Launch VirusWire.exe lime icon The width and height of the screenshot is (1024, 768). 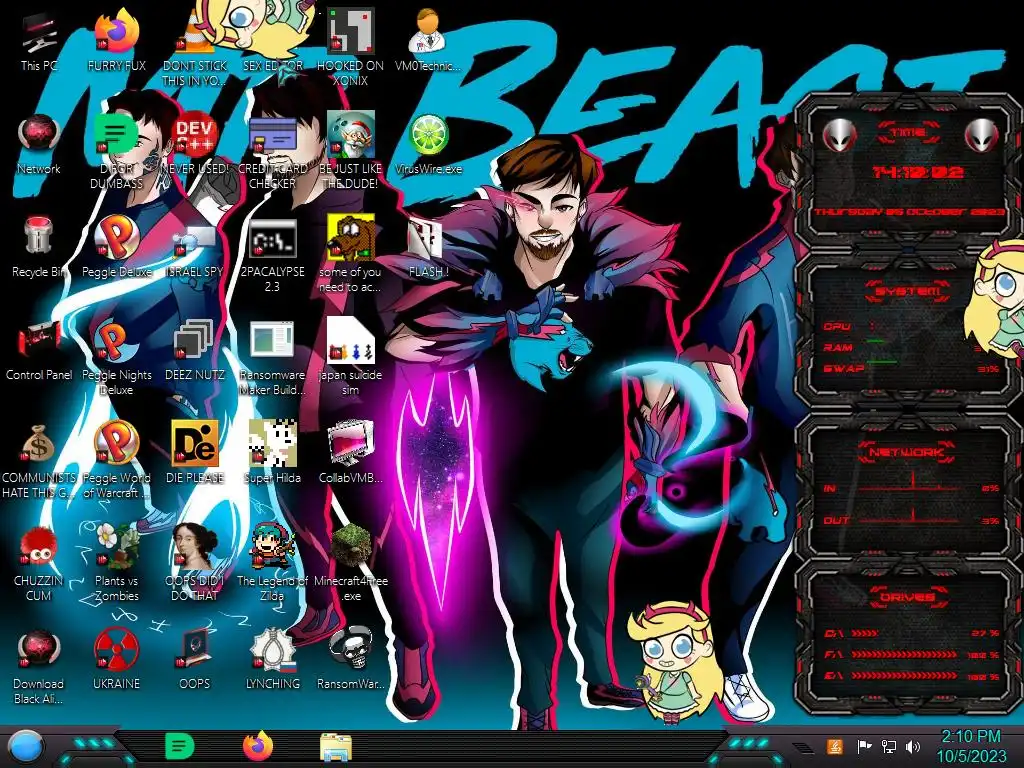tap(428, 144)
